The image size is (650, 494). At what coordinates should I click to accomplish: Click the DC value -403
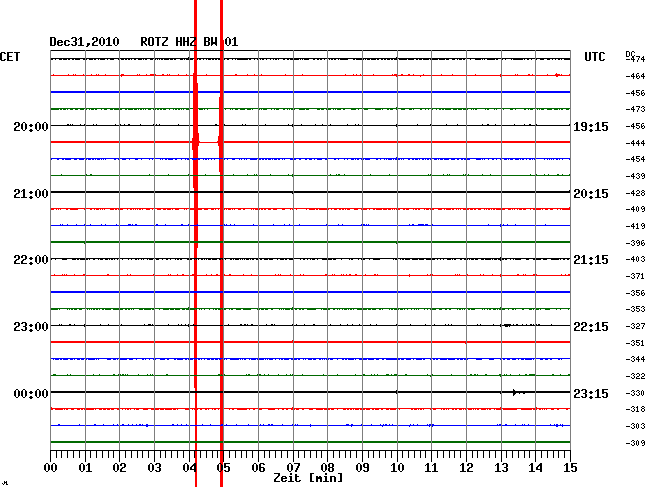coord(635,259)
